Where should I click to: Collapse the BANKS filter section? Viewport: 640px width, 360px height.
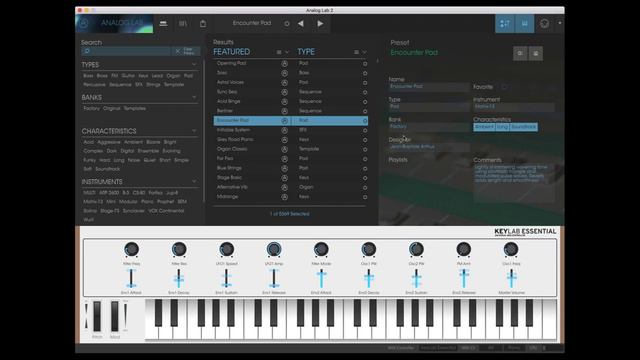194,97
